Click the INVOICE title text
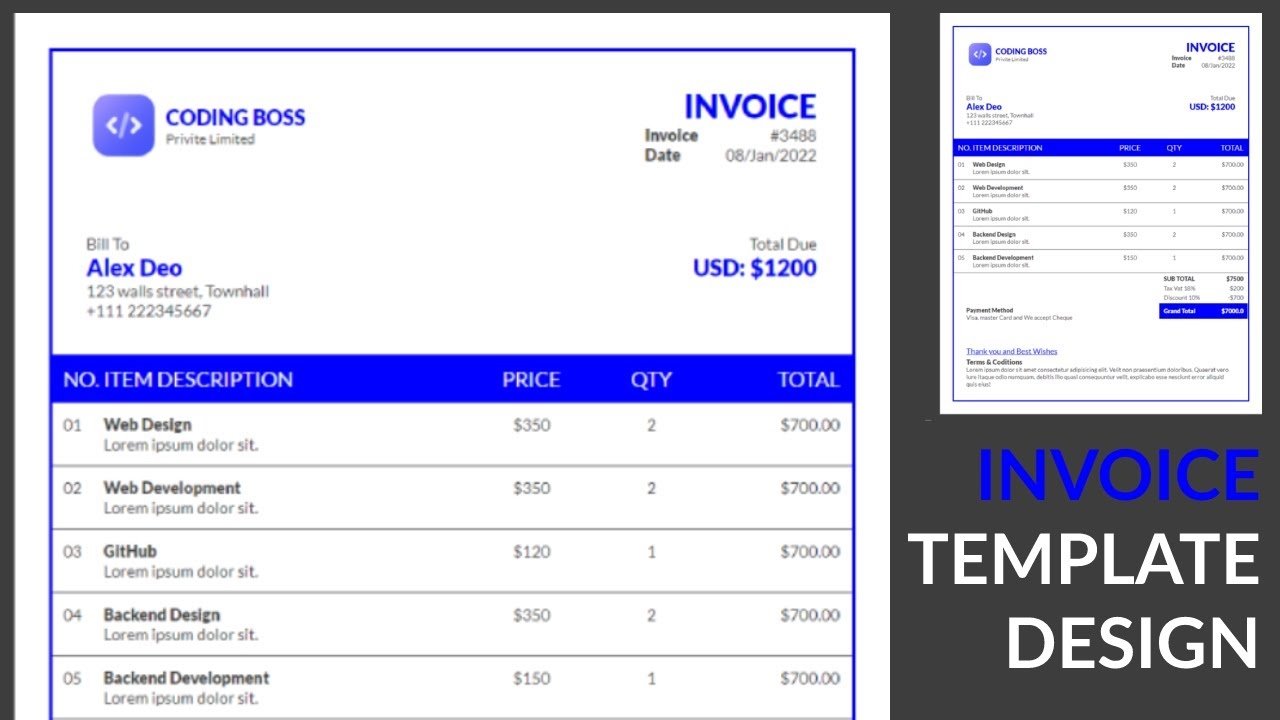Image resolution: width=1280 pixels, height=720 pixels. click(749, 106)
